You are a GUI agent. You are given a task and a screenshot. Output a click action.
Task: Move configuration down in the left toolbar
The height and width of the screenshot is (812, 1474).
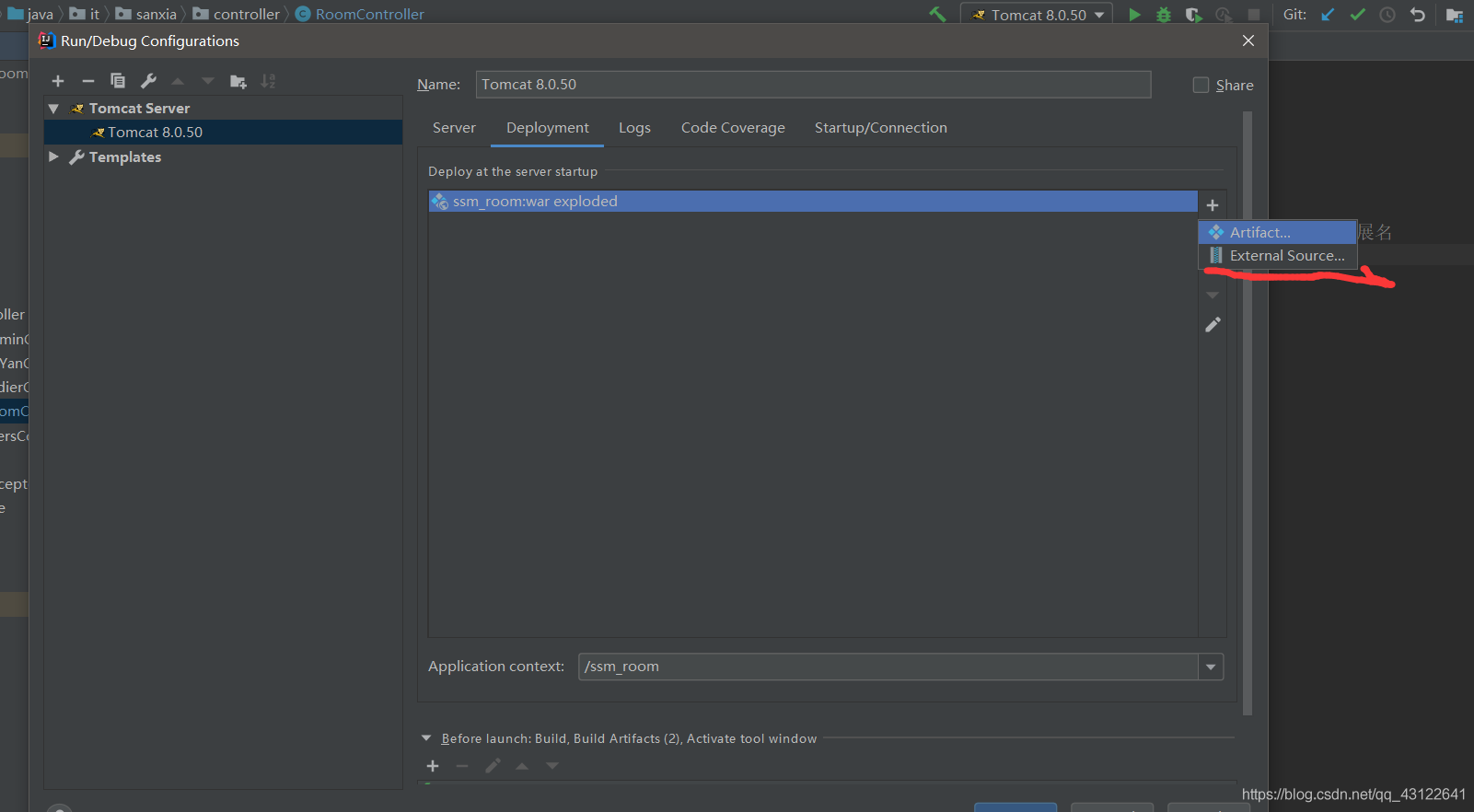coord(208,81)
